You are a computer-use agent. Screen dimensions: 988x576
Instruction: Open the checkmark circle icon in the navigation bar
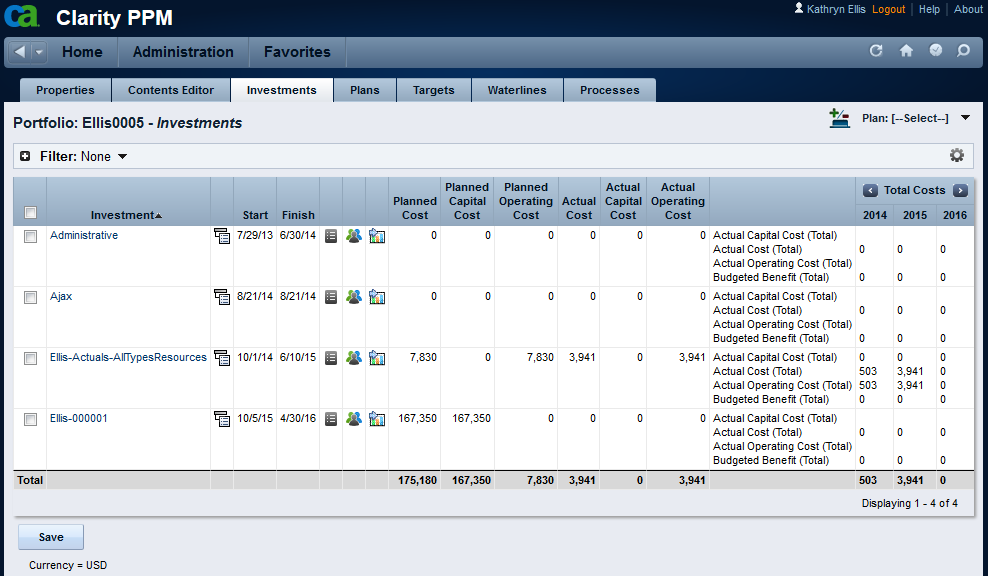point(936,50)
